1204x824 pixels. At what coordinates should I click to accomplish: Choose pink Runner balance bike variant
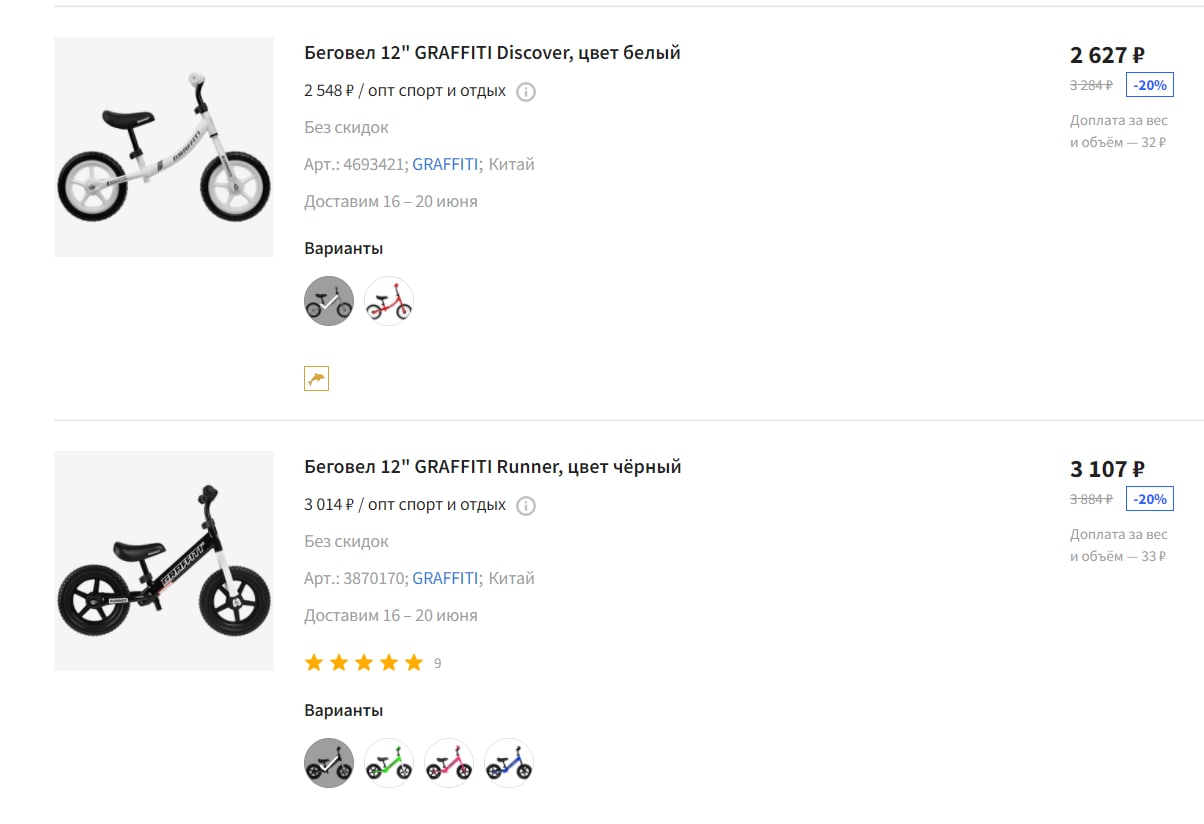[449, 763]
